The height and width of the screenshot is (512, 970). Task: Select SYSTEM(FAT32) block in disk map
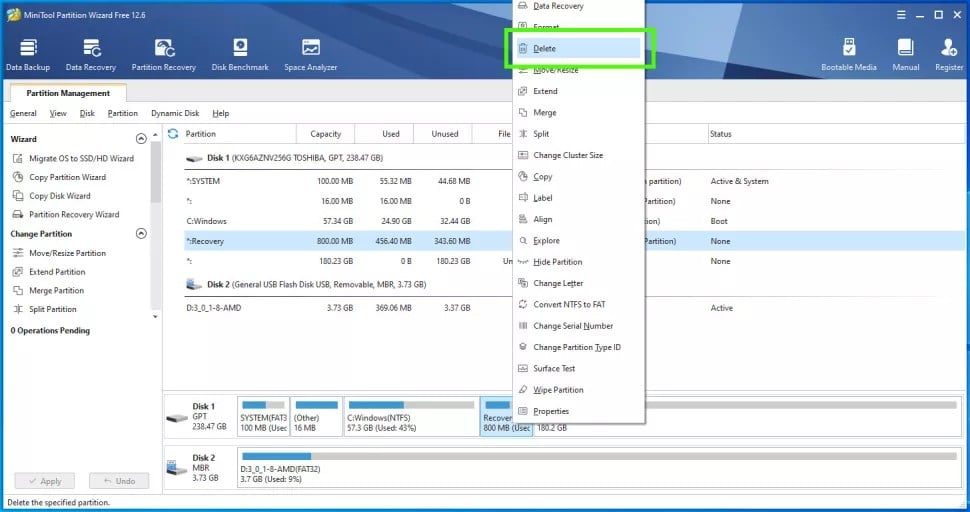pyautogui.click(x=264, y=417)
